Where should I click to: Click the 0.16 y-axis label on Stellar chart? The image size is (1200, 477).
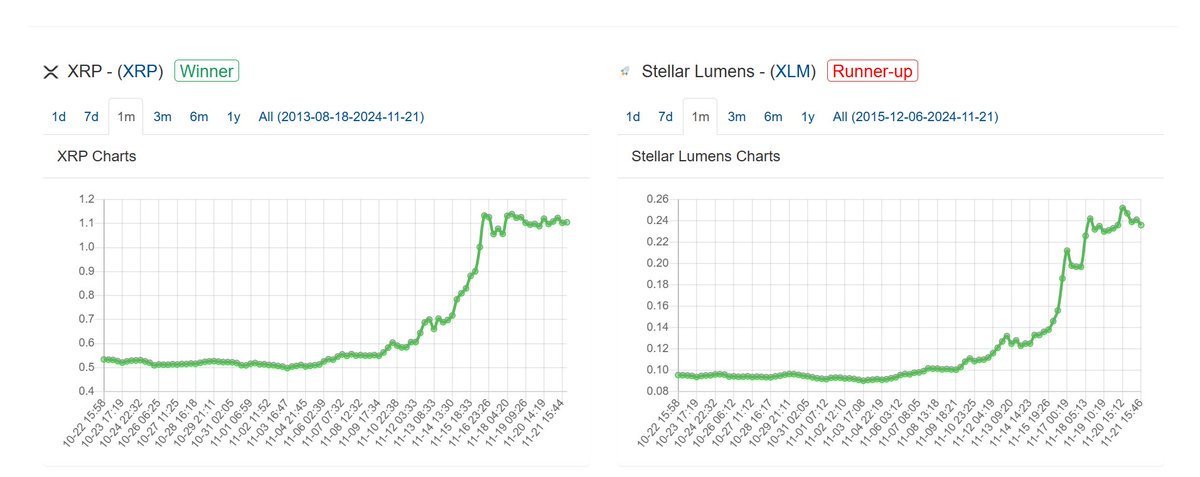click(x=657, y=306)
